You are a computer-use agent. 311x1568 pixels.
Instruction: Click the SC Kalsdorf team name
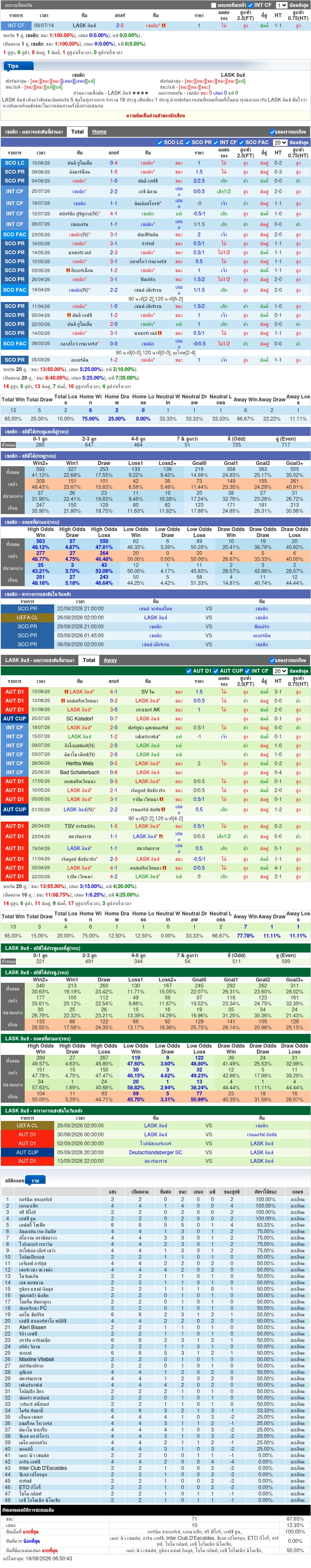pyautogui.click(x=80, y=718)
